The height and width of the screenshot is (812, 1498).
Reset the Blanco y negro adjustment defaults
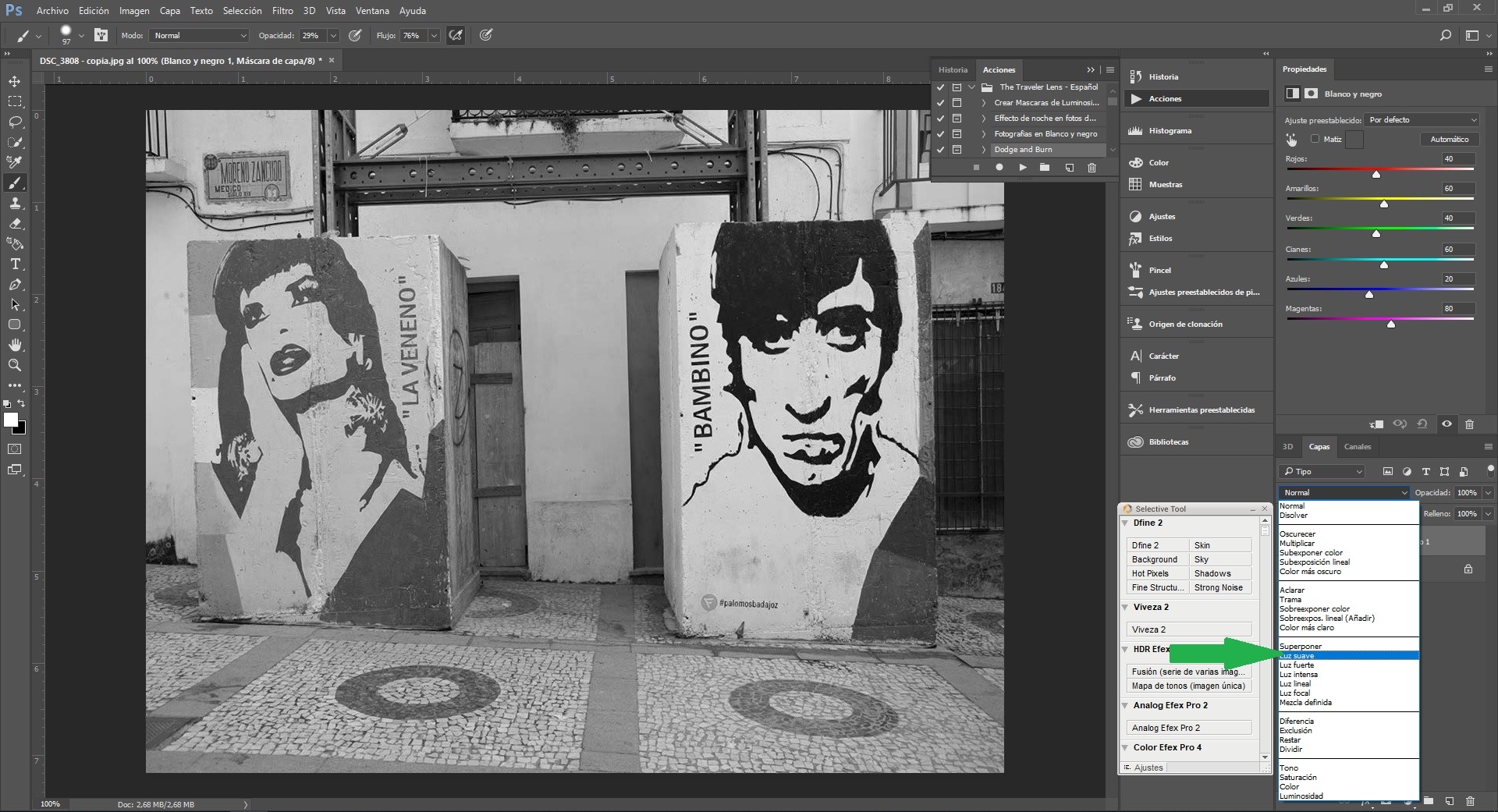(x=1422, y=424)
